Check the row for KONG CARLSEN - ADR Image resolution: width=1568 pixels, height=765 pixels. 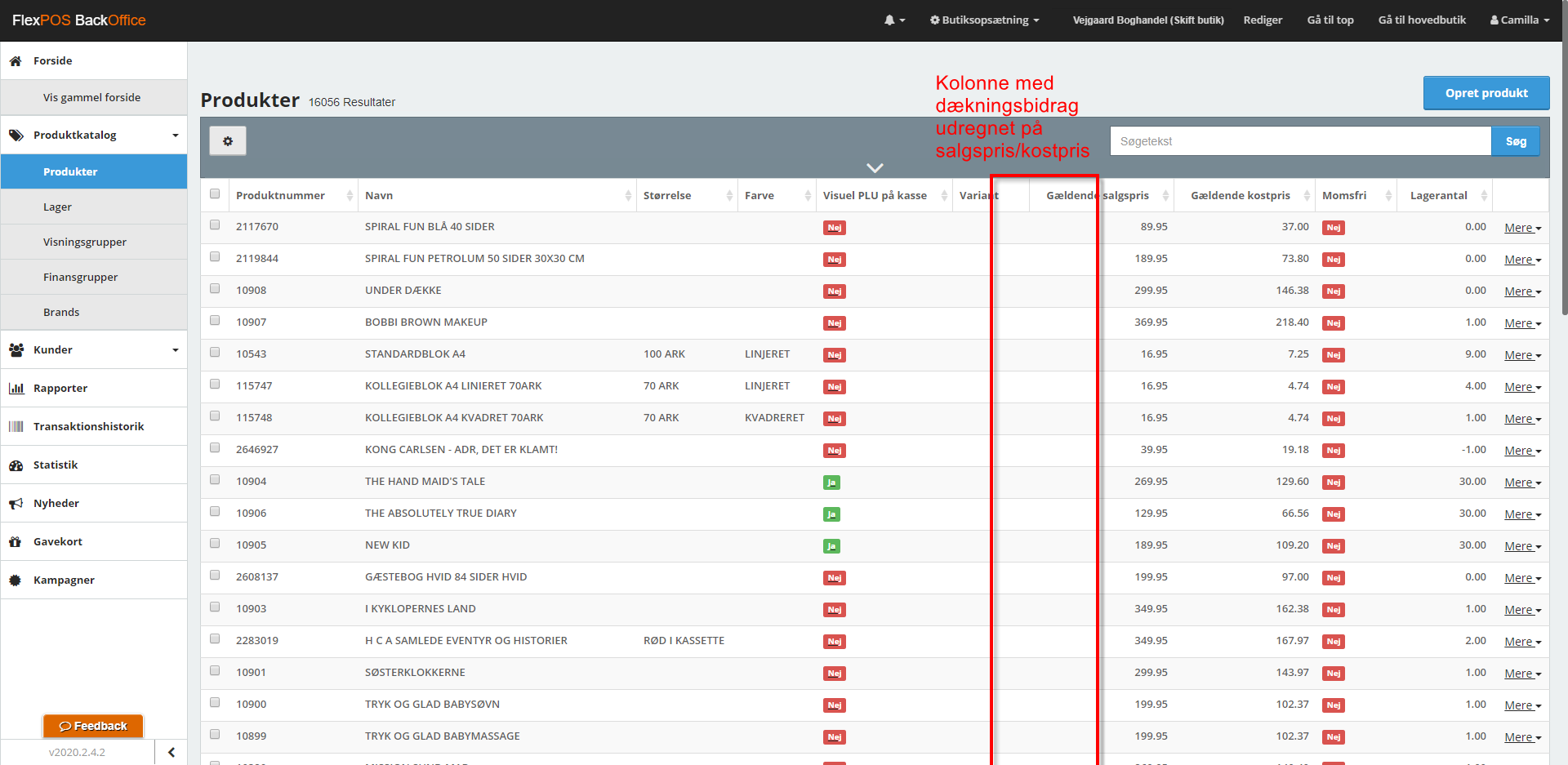(215, 448)
